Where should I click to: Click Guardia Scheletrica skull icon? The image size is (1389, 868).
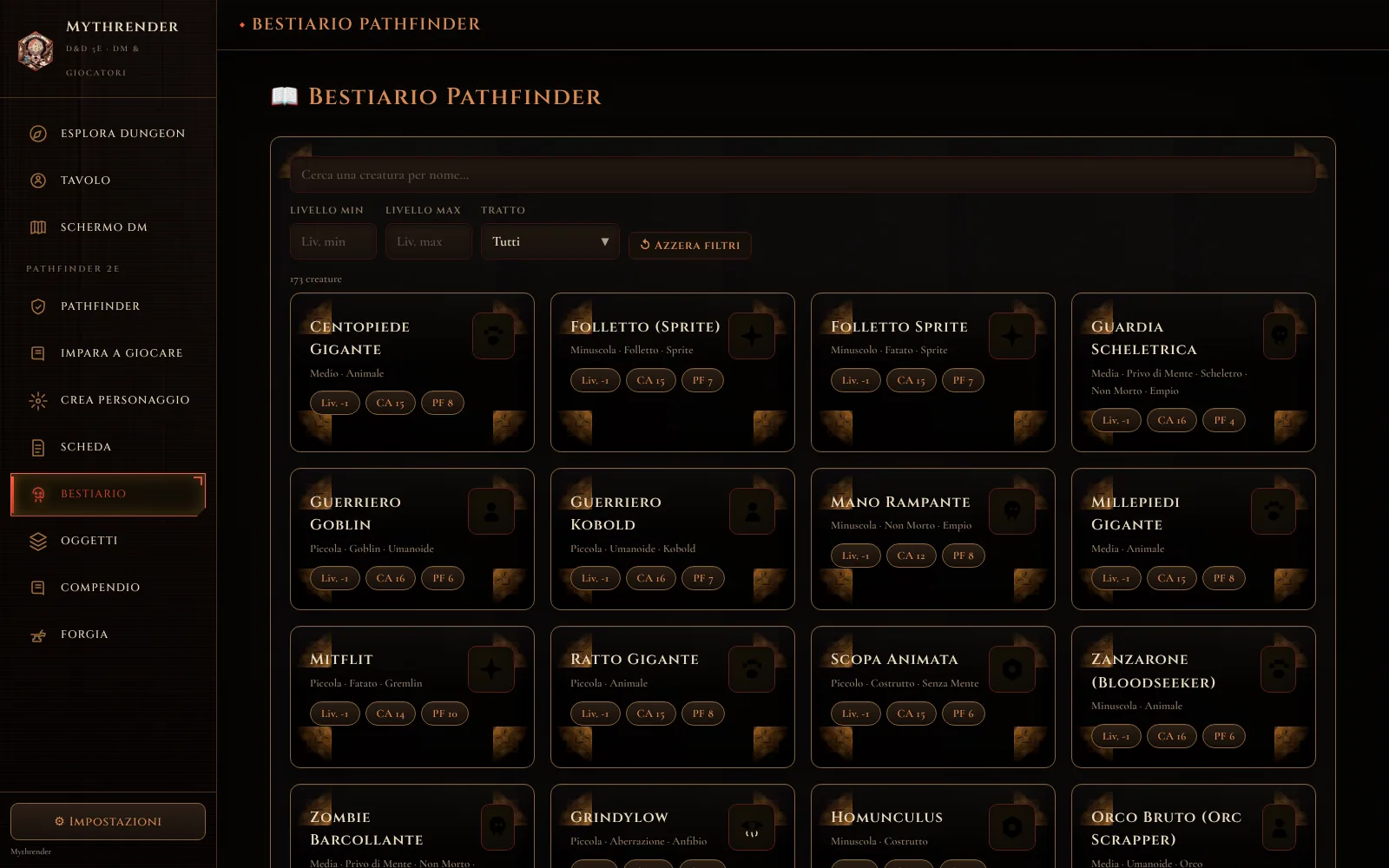point(1279,336)
